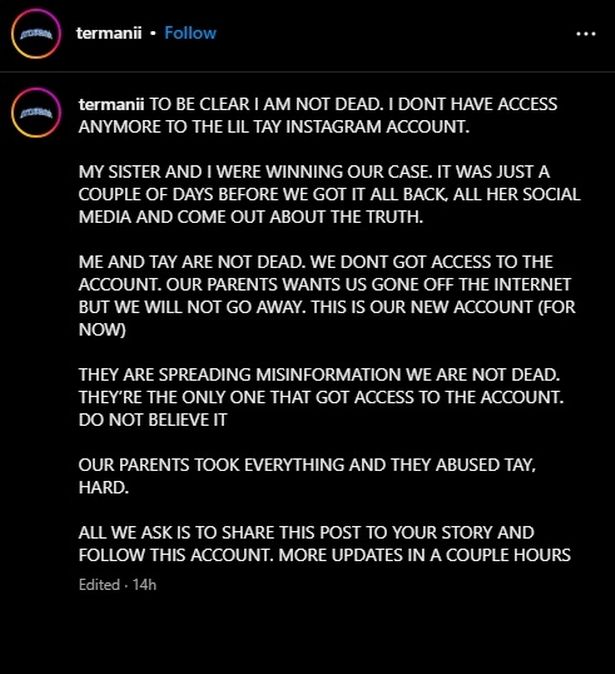Click the SHARE THIS POST TO YOUR STORY line

(306, 532)
